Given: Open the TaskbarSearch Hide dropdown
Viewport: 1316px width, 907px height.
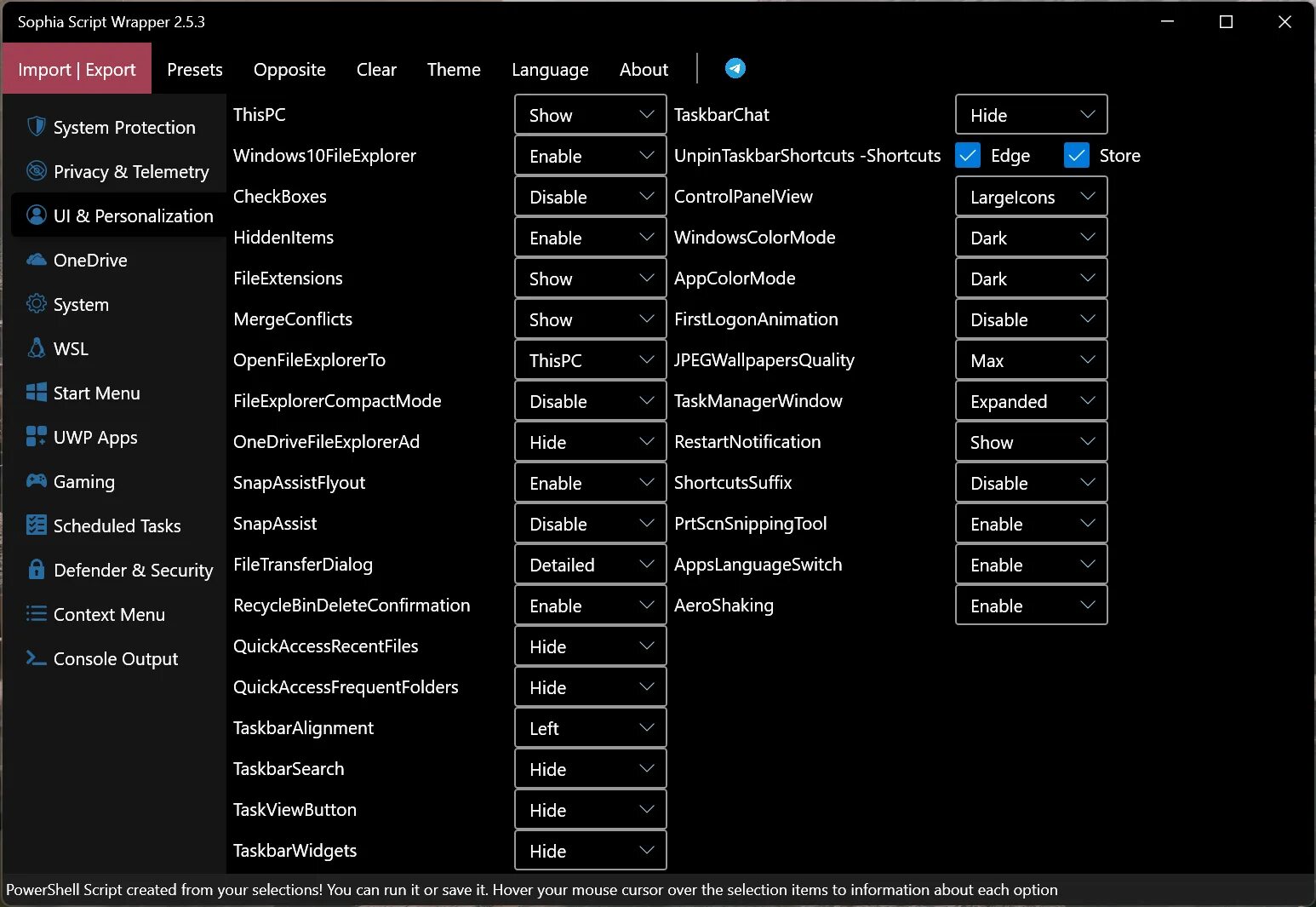Looking at the screenshot, I should 590,768.
